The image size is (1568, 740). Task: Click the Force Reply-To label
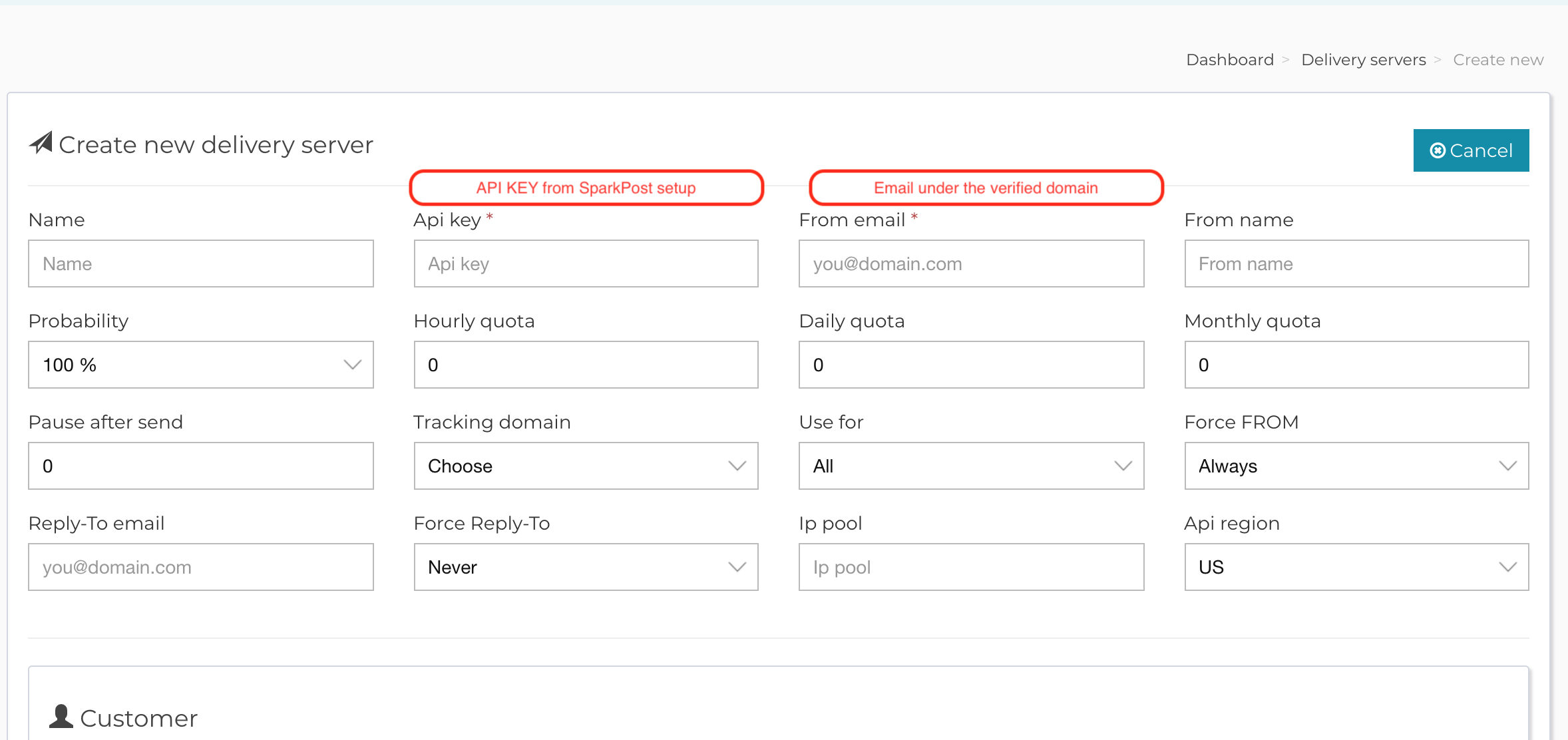pyautogui.click(x=482, y=523)
